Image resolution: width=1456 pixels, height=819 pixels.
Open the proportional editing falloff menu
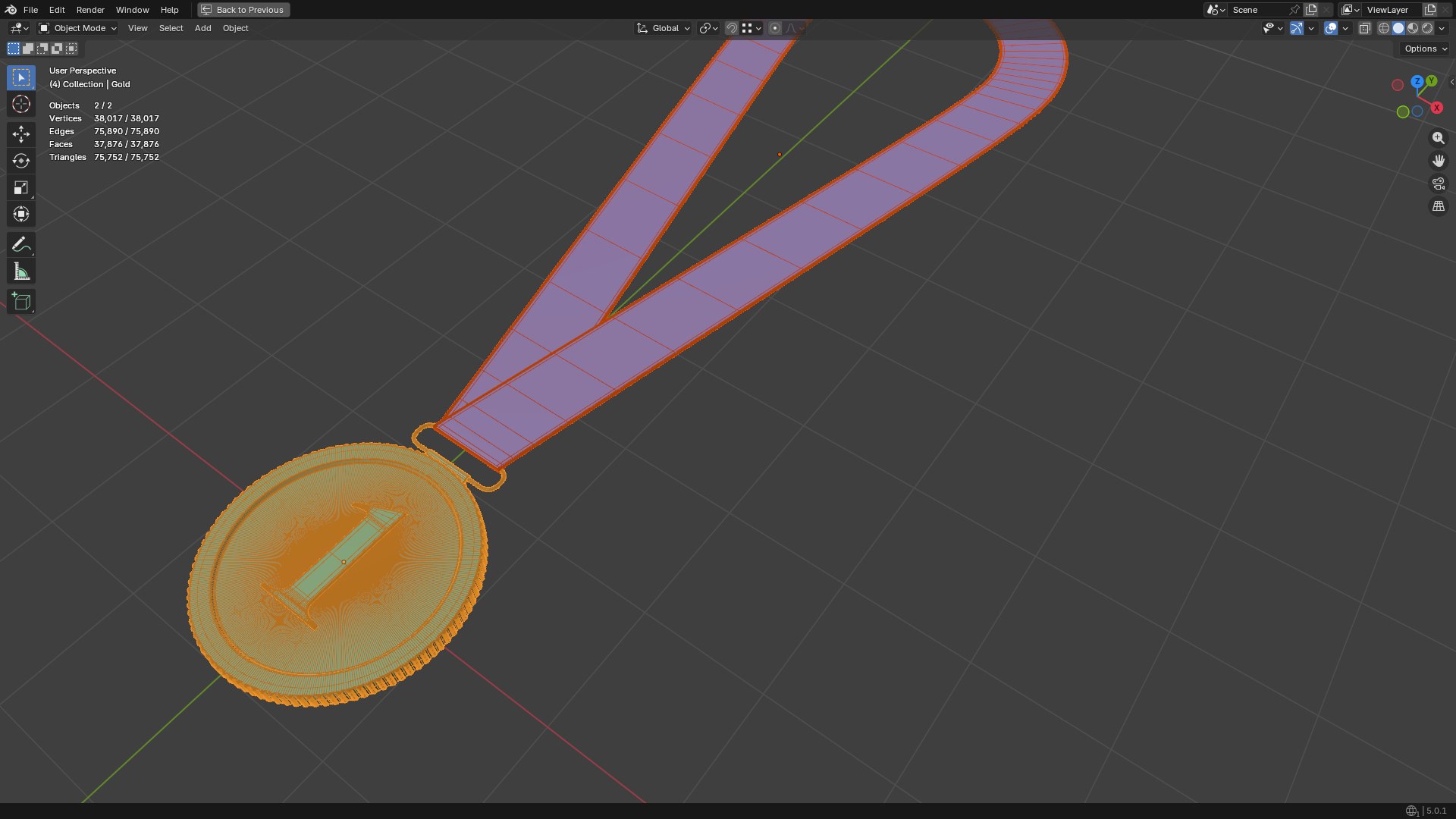[794, 28]
